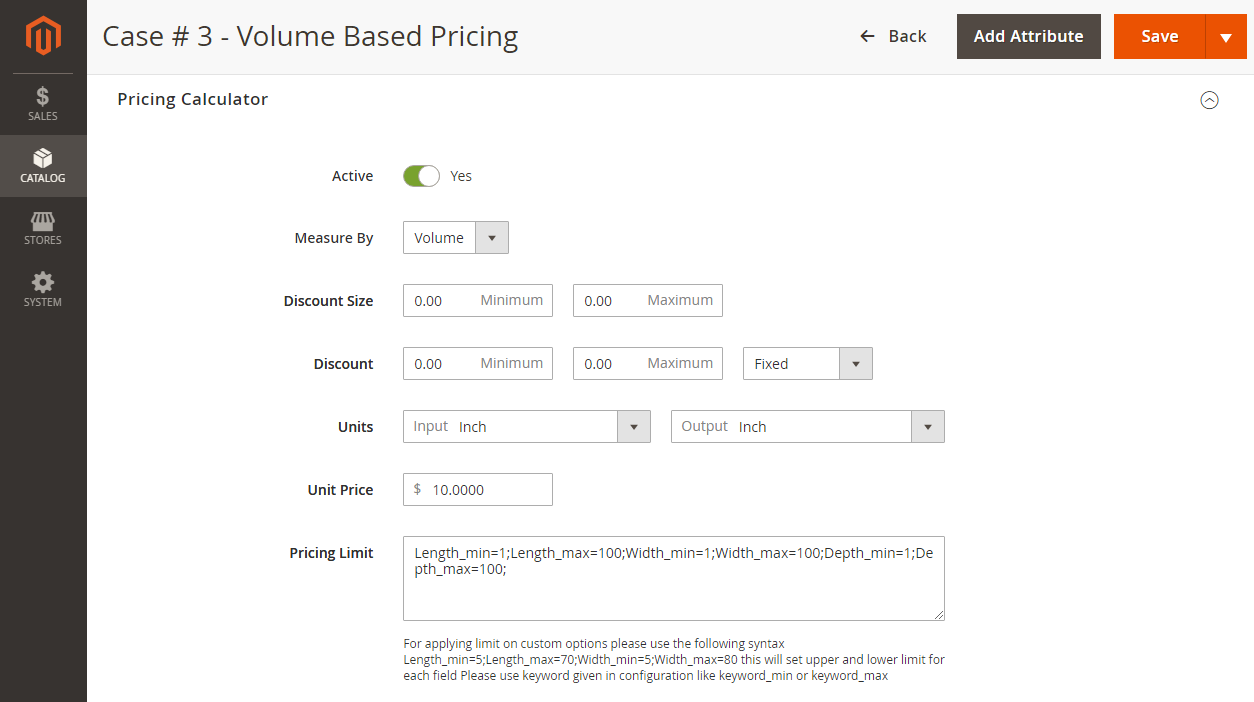Open the Discount type Fixed dropdown
Image resolution: width=1254 pixels, height=702 pixels.
(x=807, y=364)
